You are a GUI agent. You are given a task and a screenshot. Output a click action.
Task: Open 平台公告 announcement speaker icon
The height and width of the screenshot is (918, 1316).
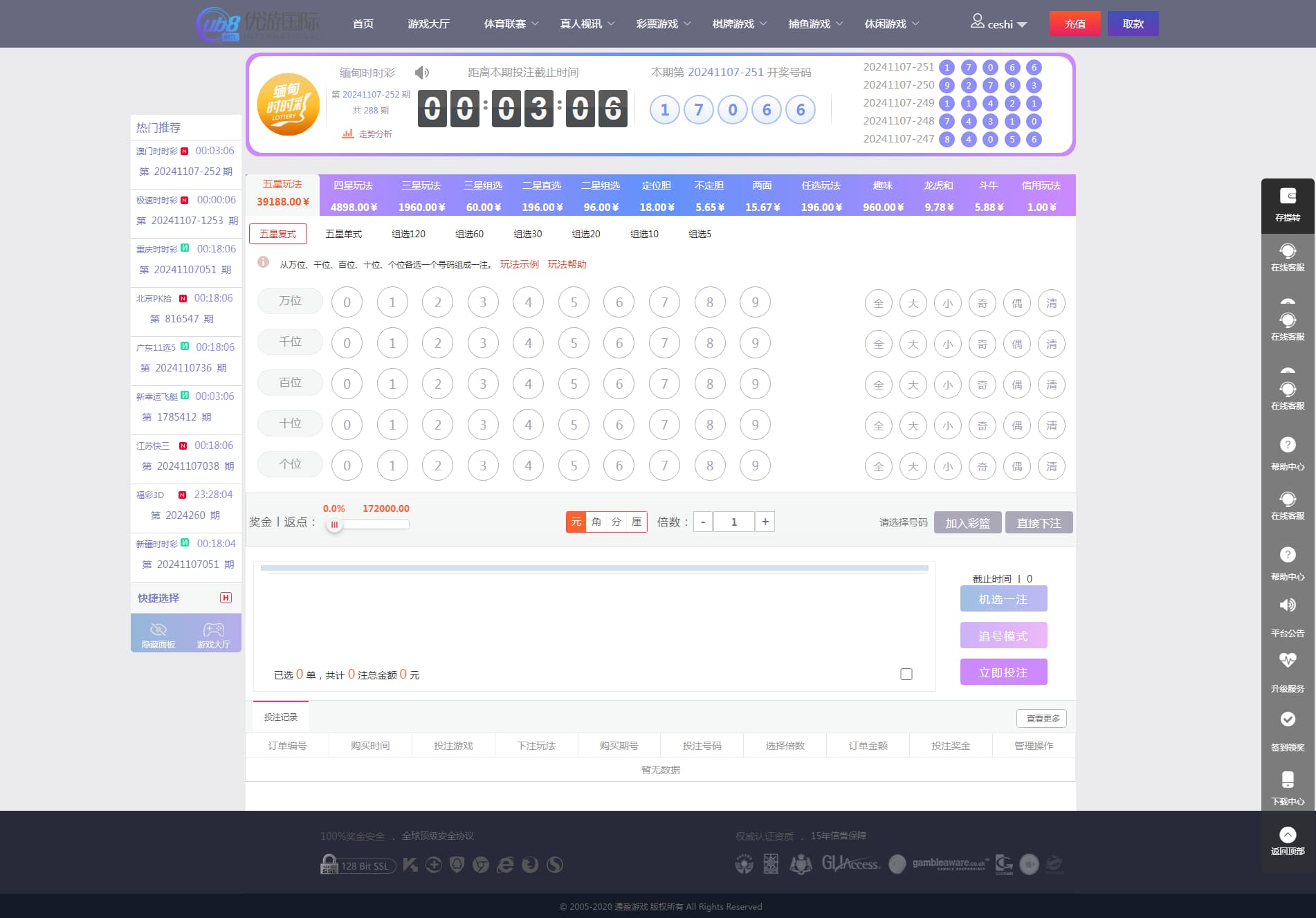1287,605
